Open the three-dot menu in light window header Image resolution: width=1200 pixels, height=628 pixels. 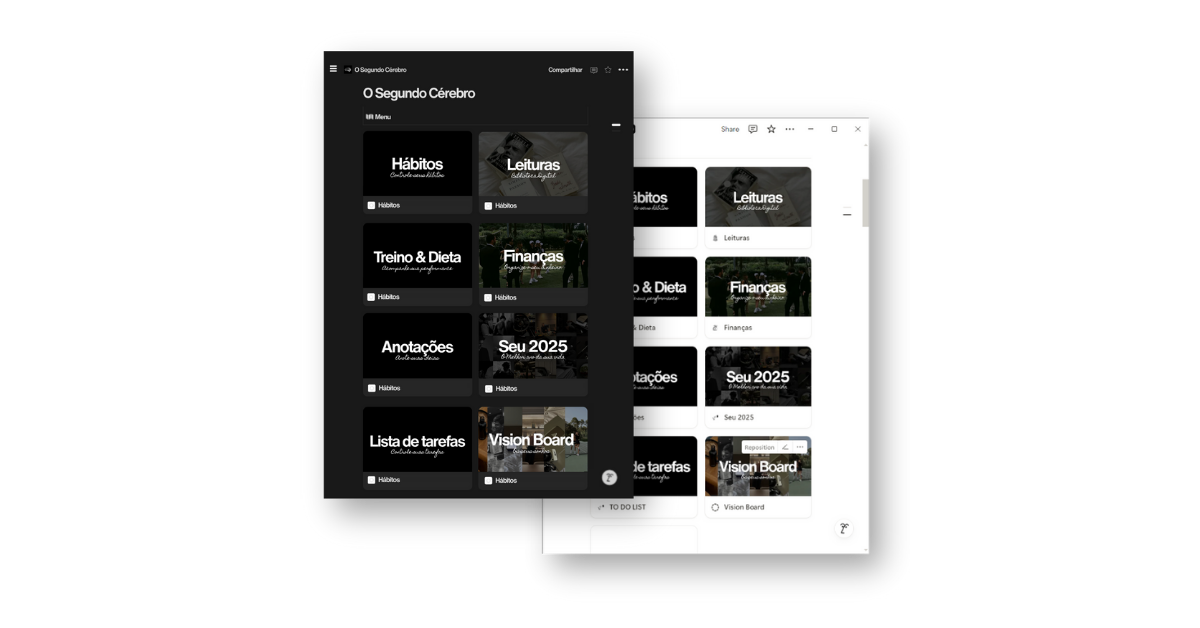point(790,129)
